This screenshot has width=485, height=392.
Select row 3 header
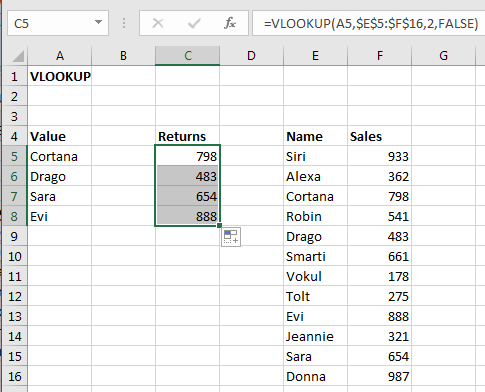coord(14,116)
